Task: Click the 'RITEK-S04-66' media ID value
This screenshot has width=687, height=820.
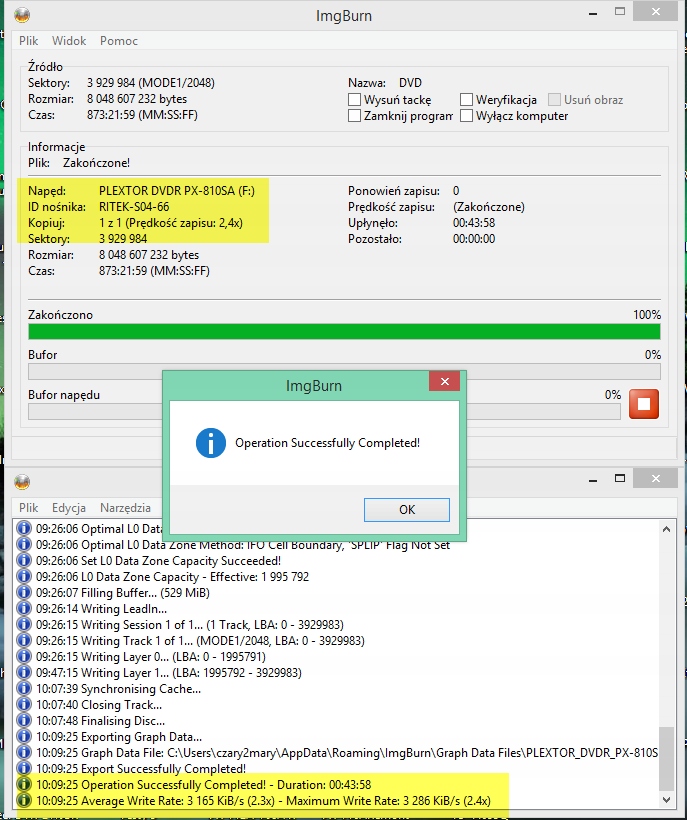Action: 134,207
